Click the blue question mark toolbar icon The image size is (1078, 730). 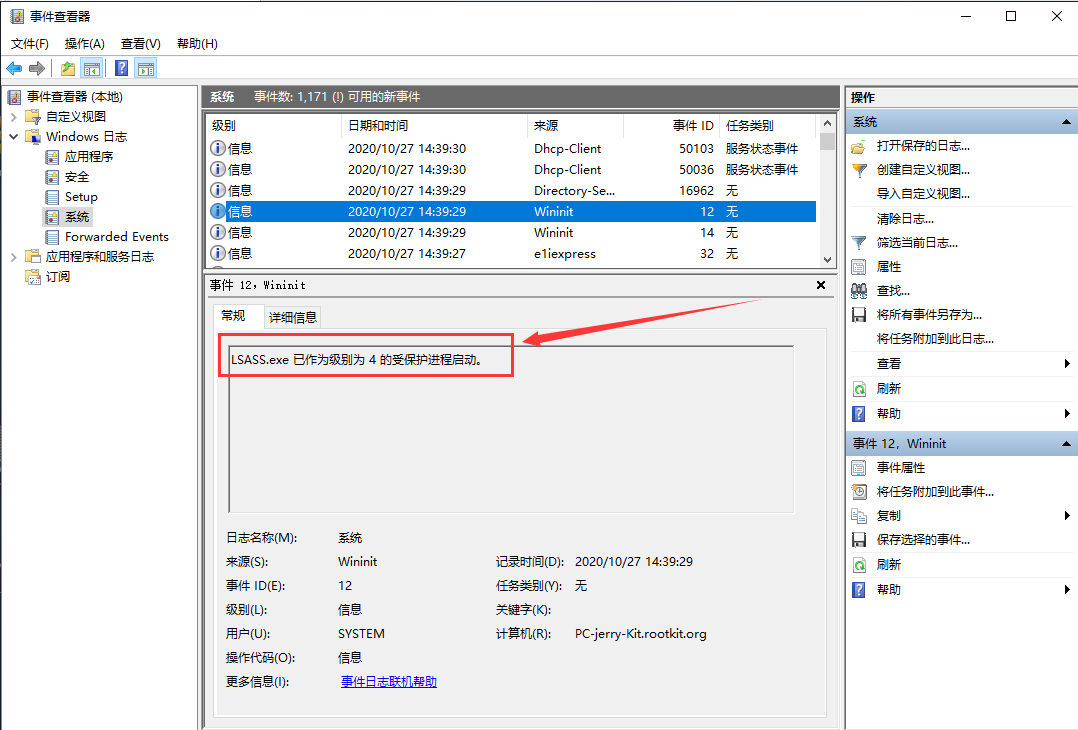pyautogui.click(x=121, y=68)
